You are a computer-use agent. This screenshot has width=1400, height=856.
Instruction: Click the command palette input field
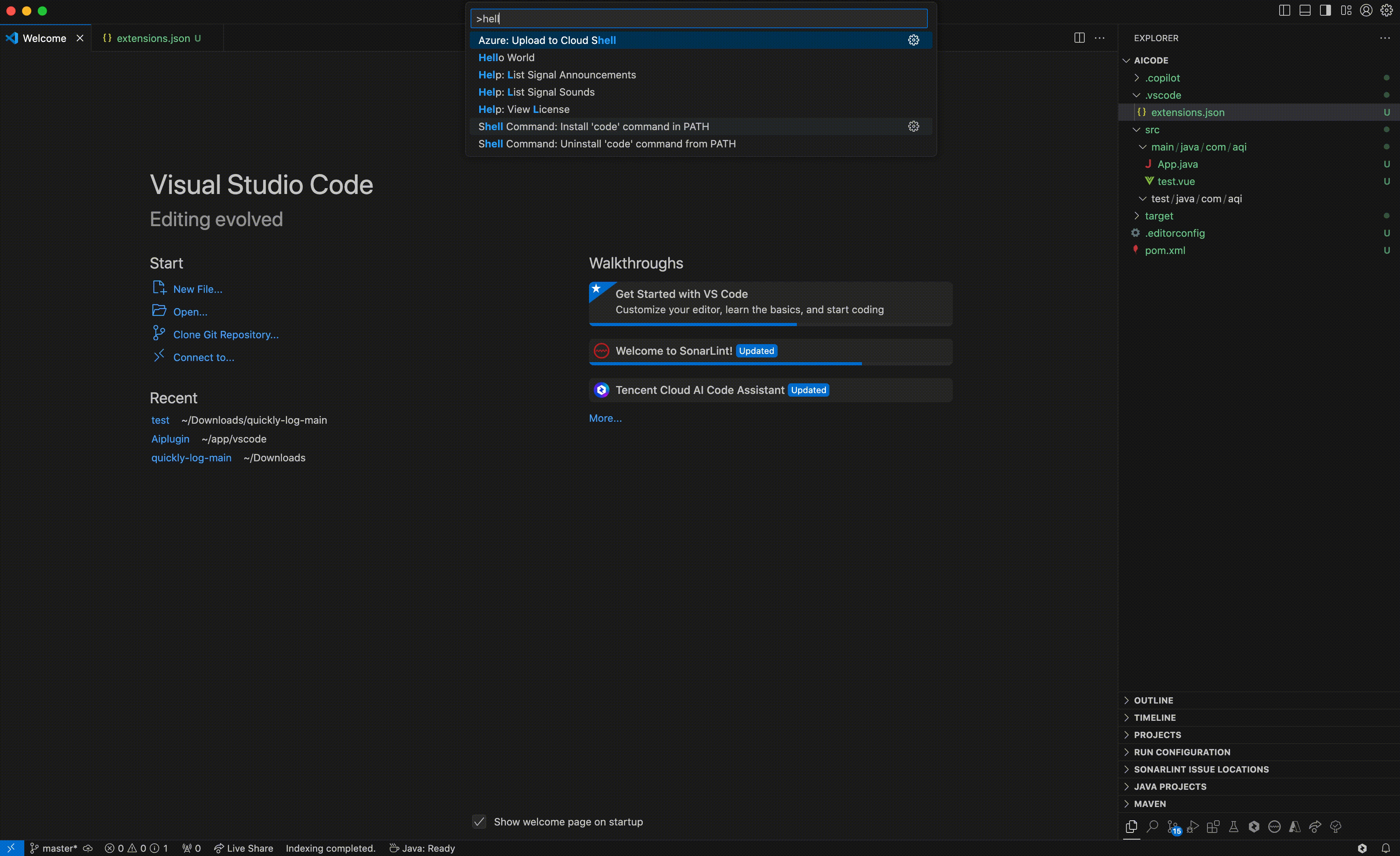(699, 19)
